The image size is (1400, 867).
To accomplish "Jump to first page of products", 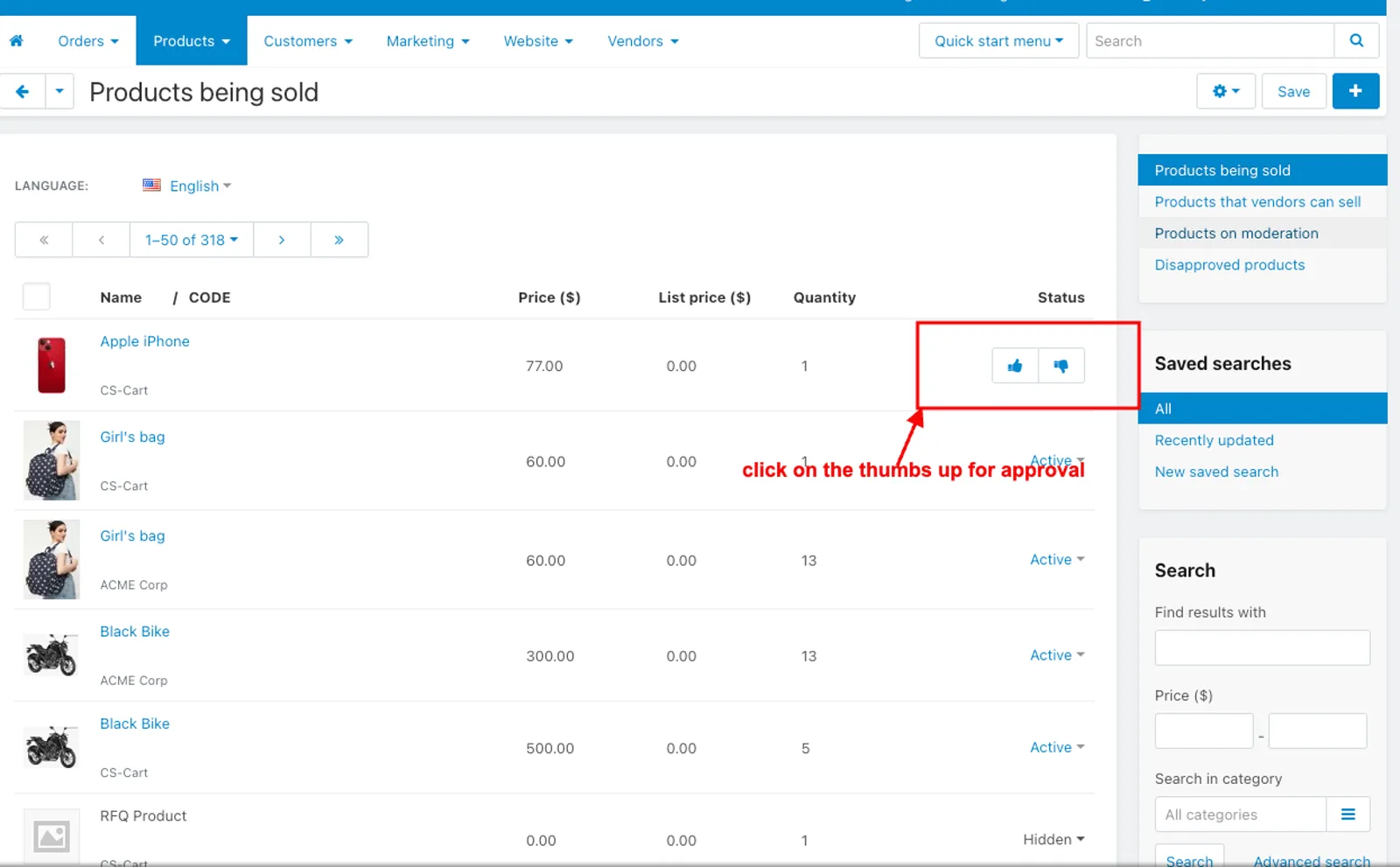I will coord(44,240).
